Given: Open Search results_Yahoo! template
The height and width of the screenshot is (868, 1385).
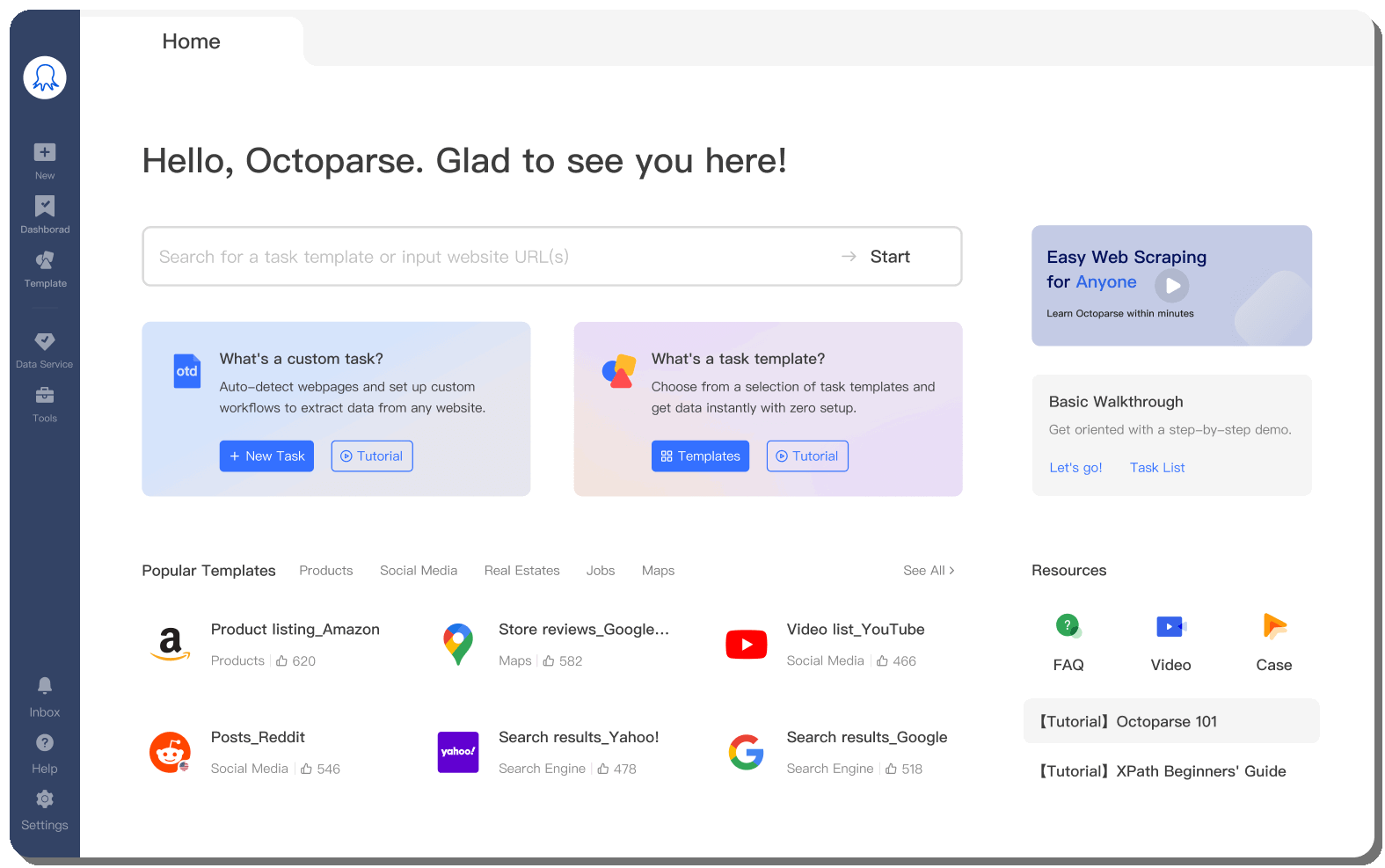Looking at the screenshot, I should point(579,738).
